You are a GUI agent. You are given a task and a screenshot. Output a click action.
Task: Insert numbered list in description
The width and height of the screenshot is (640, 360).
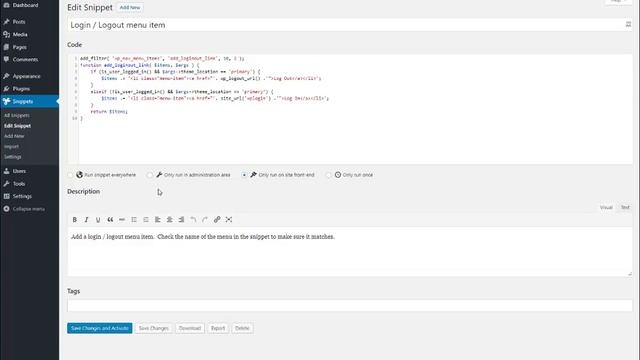pyautogui.click(x=146, y=220)
